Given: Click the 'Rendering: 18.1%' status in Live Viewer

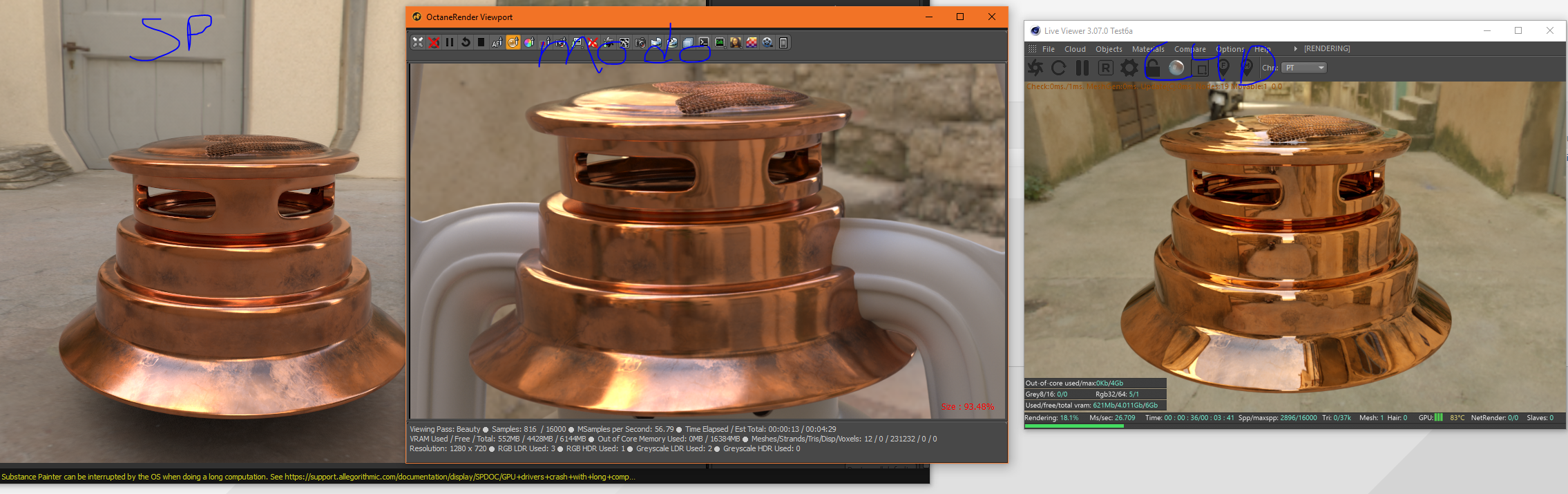Looking at the screenshot, I should [1051, 417].
